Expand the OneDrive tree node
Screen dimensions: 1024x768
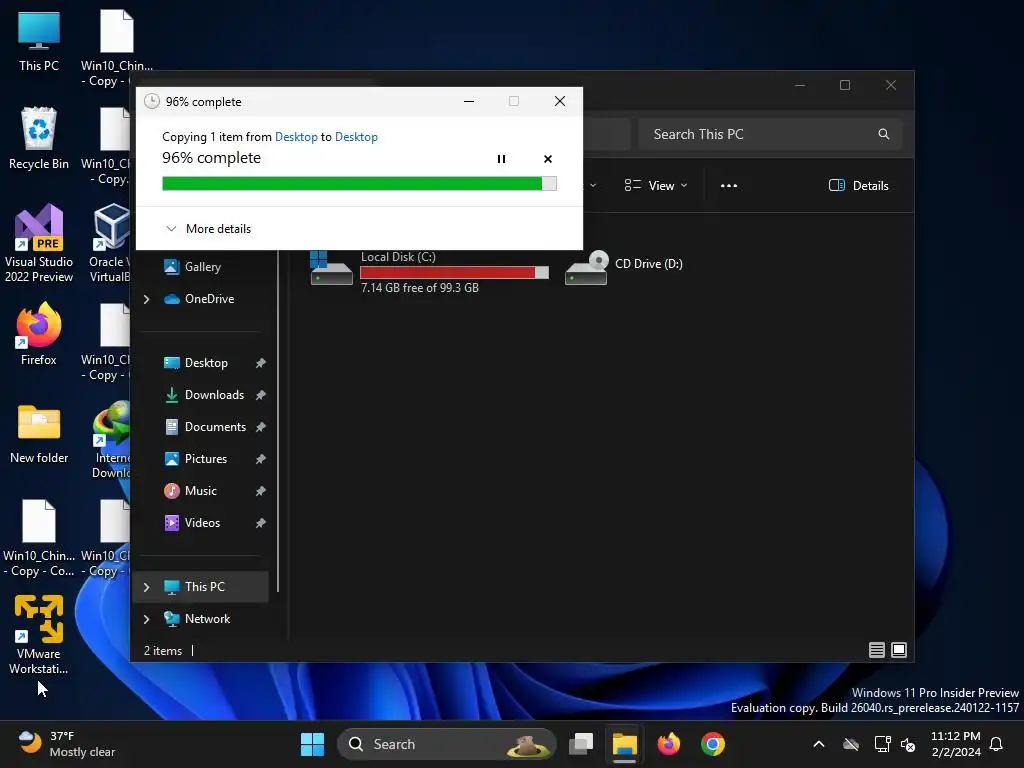point(146,299)
